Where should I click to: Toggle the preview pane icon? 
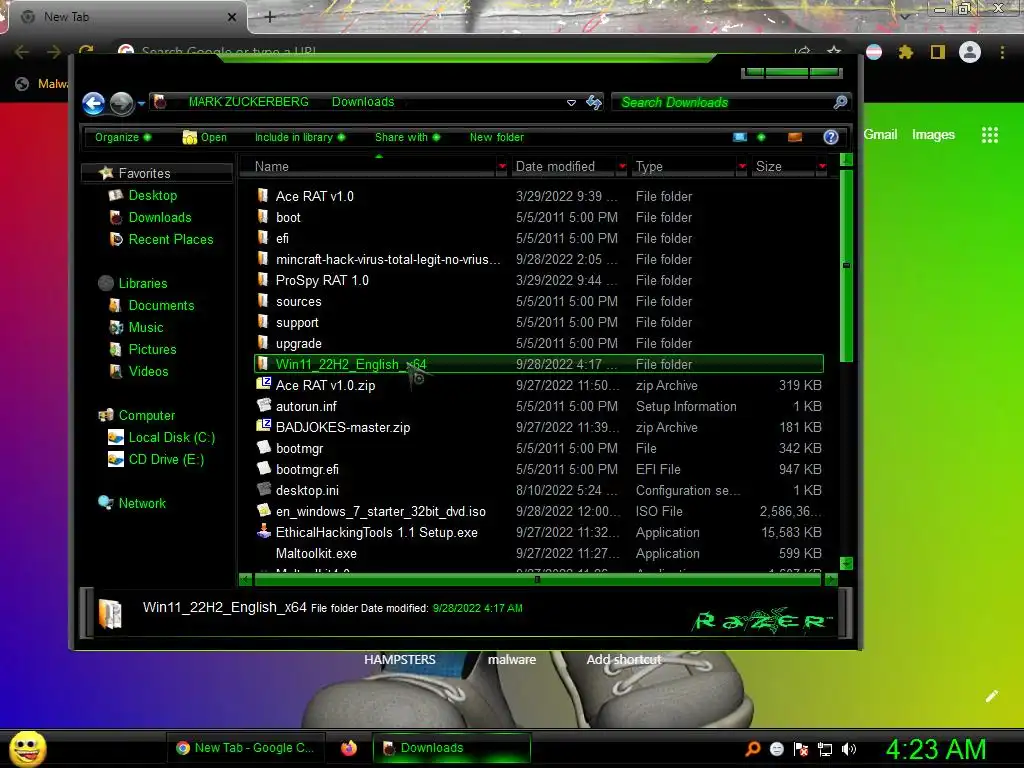[x=795, y=137]
